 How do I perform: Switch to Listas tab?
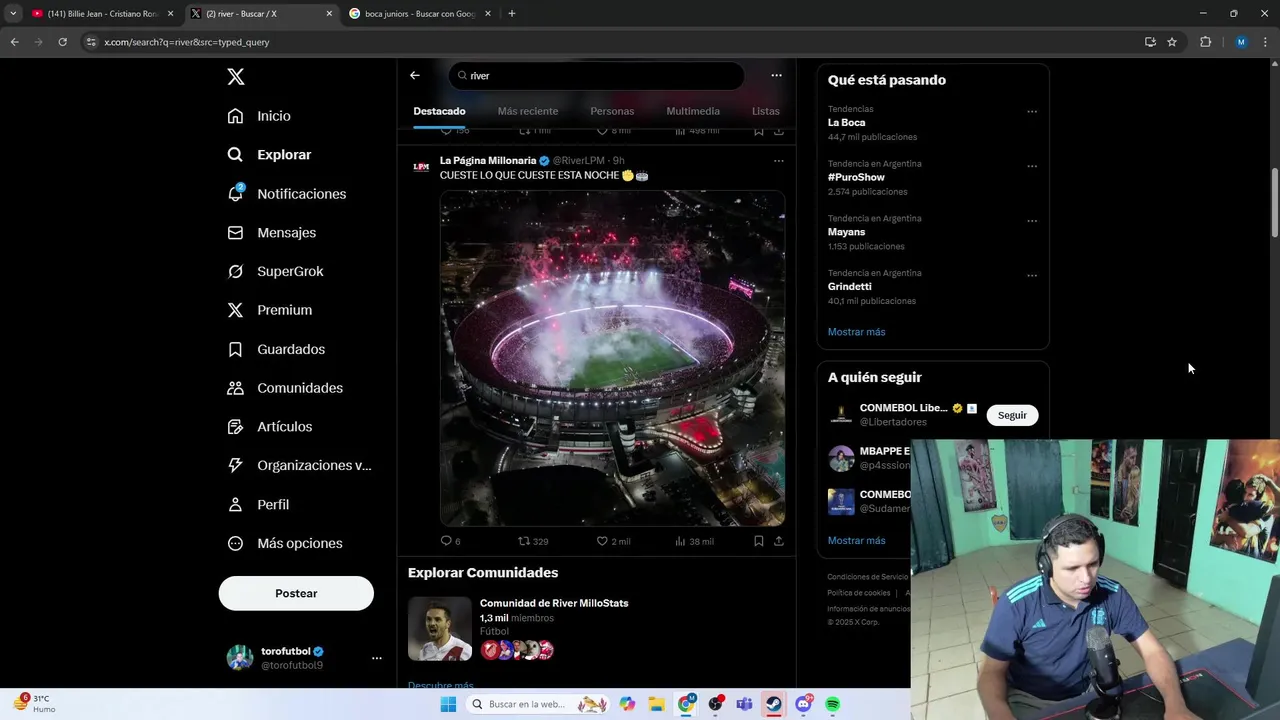point(766,111)
